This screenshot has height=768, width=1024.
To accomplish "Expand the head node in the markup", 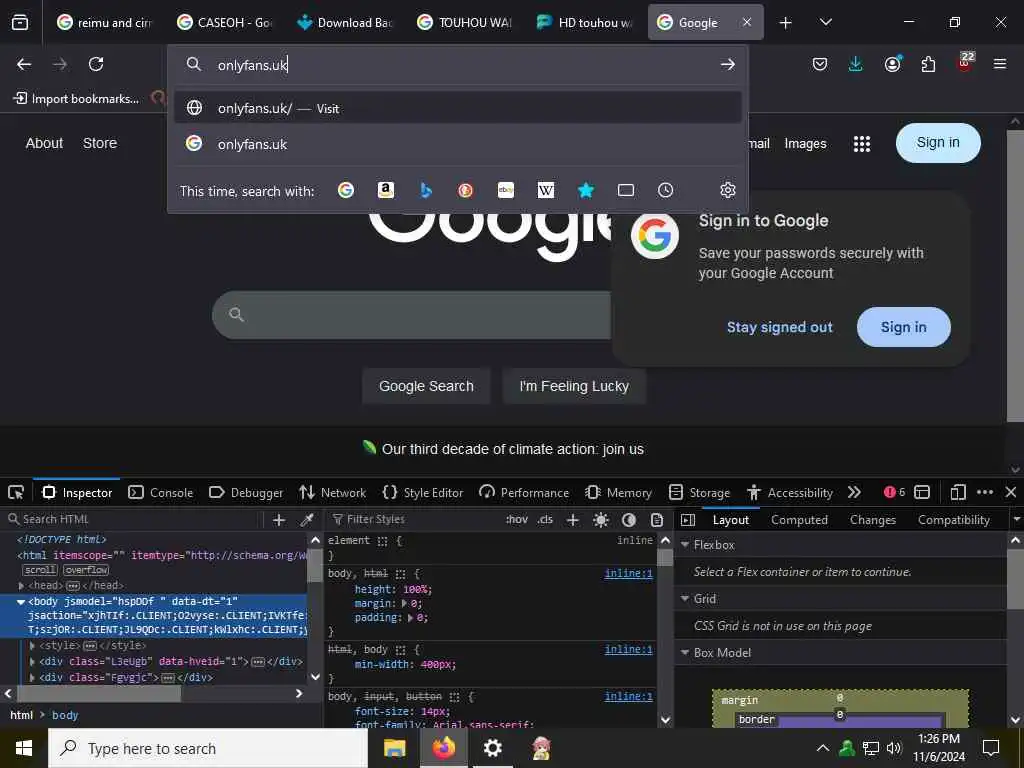I will coord(22,586).
